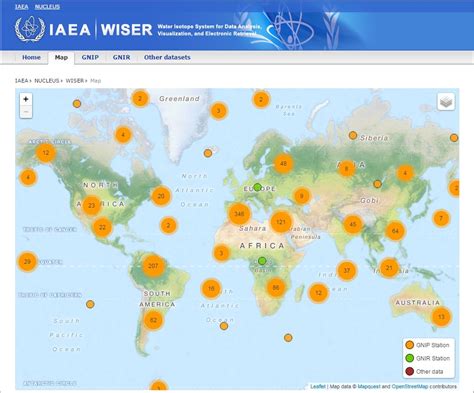Select the Map tab
Screen dimensions: 474x393
pos(61,57)
